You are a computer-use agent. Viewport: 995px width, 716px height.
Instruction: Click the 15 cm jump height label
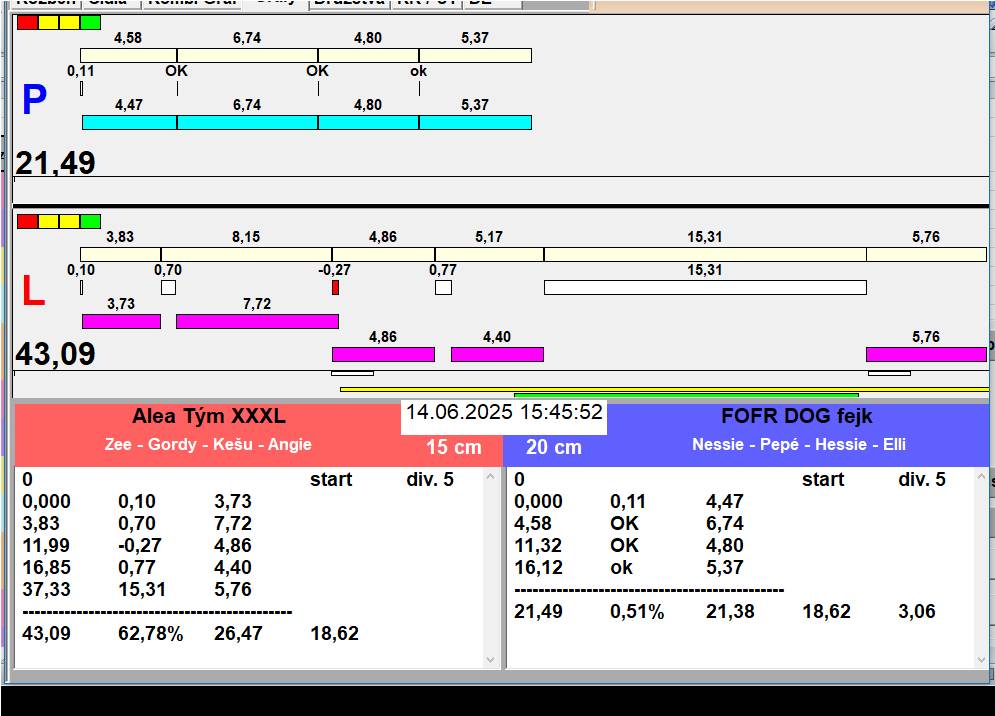pos(453,447)
